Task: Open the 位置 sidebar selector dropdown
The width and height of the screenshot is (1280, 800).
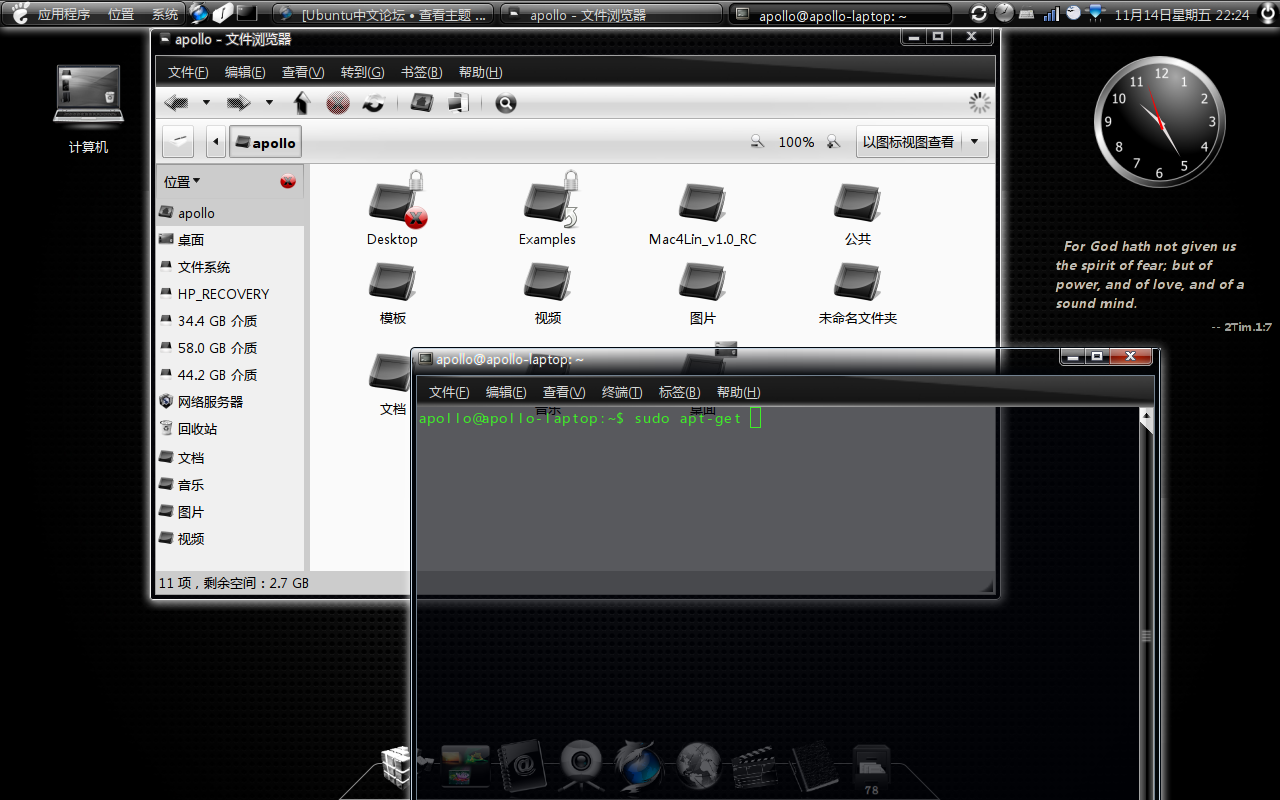Action: click(182, 181)
